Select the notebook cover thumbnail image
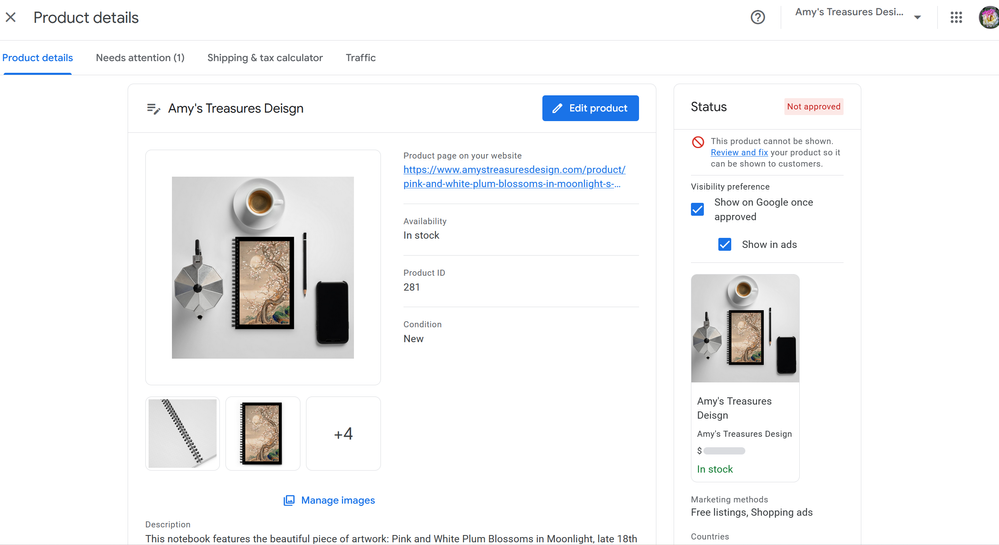This screenshot has width=999, height=545. (x=263, y=434)
